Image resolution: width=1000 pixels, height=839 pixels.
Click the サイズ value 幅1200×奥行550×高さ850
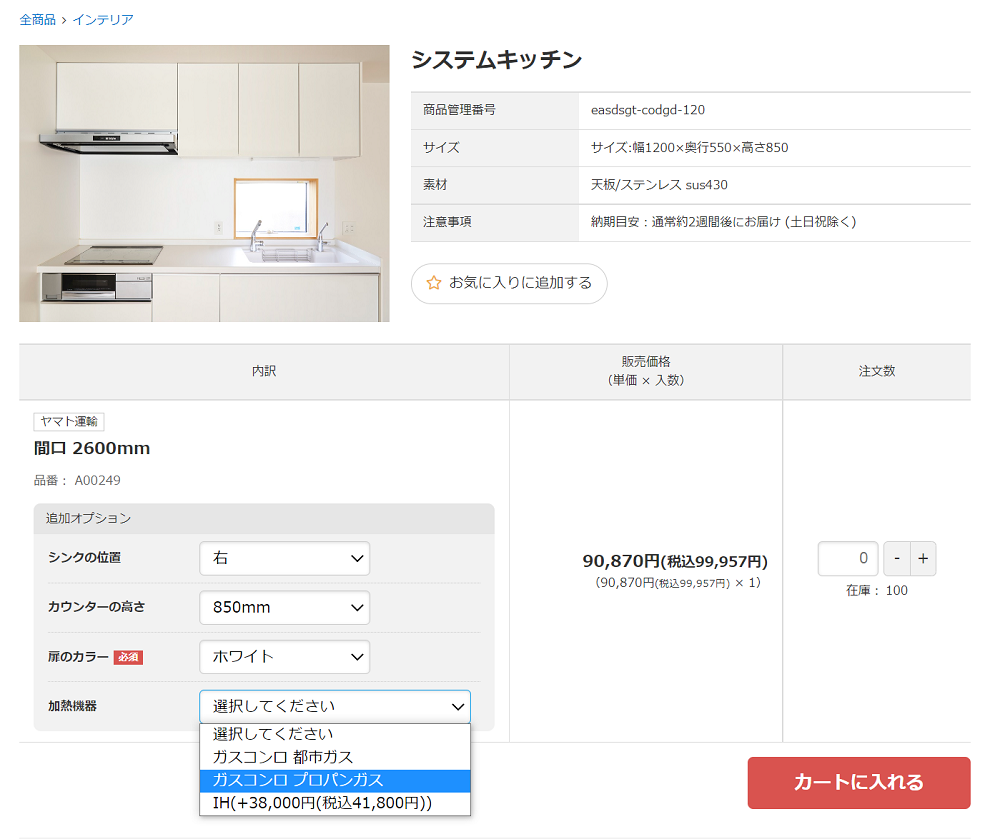(x=689, y=148)
